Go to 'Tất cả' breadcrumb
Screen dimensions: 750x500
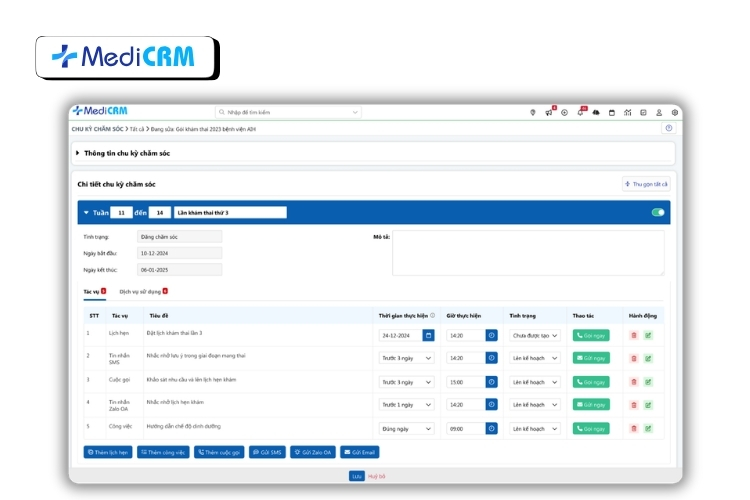[137, 129]
